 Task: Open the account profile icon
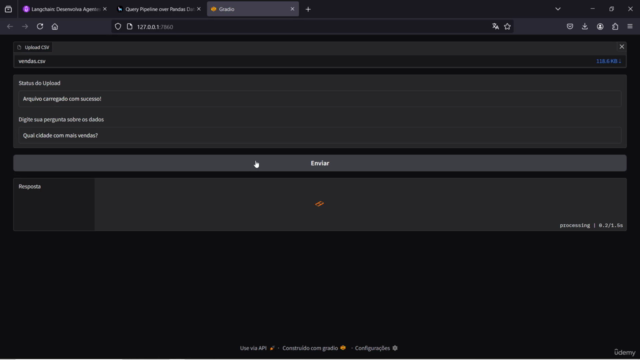600,27
